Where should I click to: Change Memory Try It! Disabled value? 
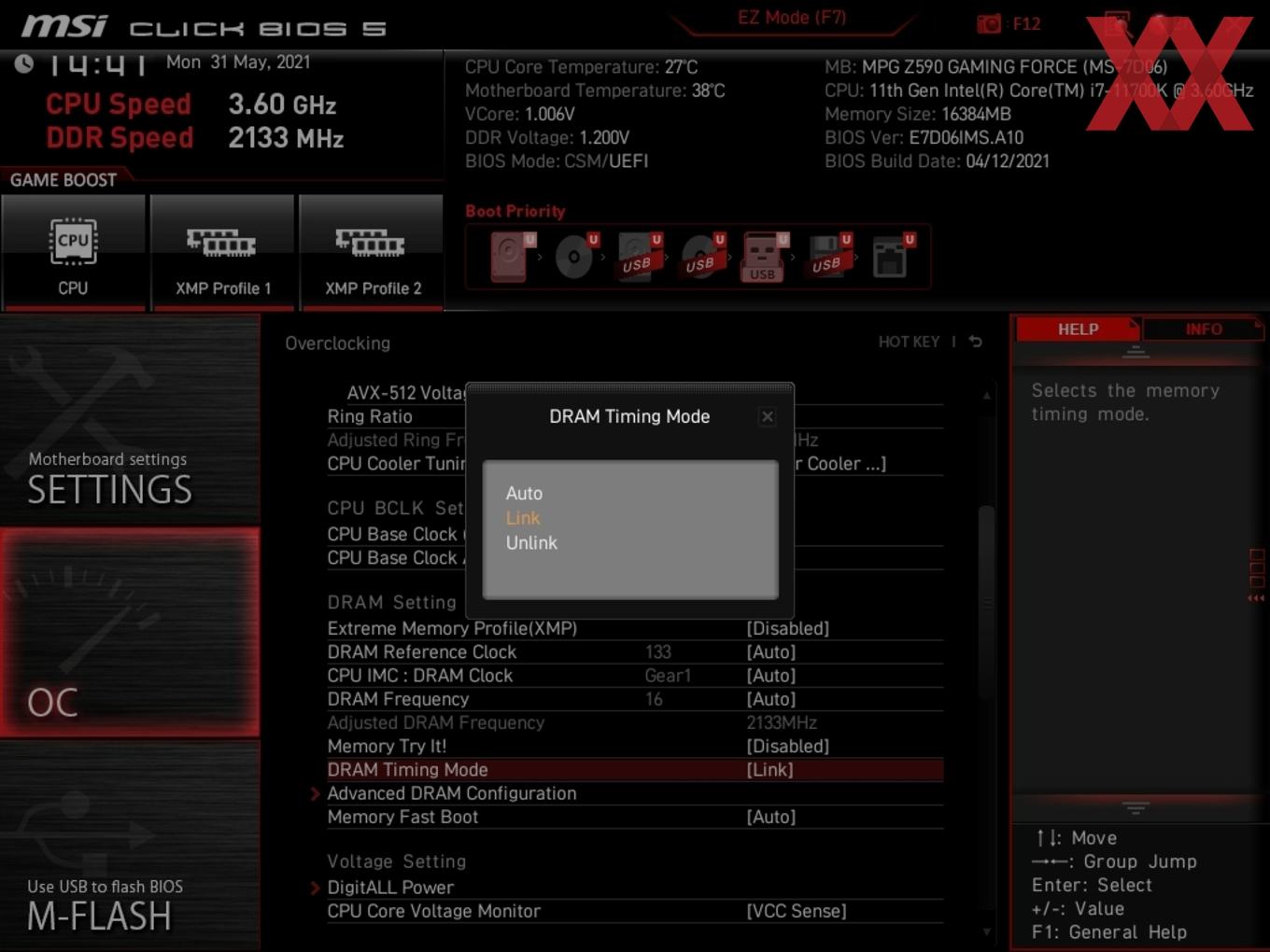pyautogui.click(x=787, y=747)
